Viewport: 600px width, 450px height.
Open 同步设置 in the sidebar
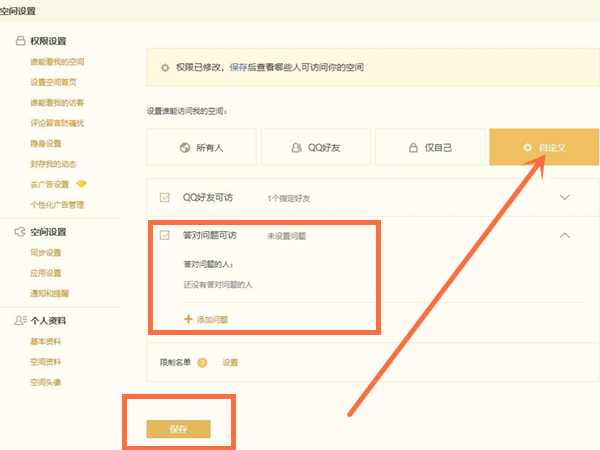point(46,252)
